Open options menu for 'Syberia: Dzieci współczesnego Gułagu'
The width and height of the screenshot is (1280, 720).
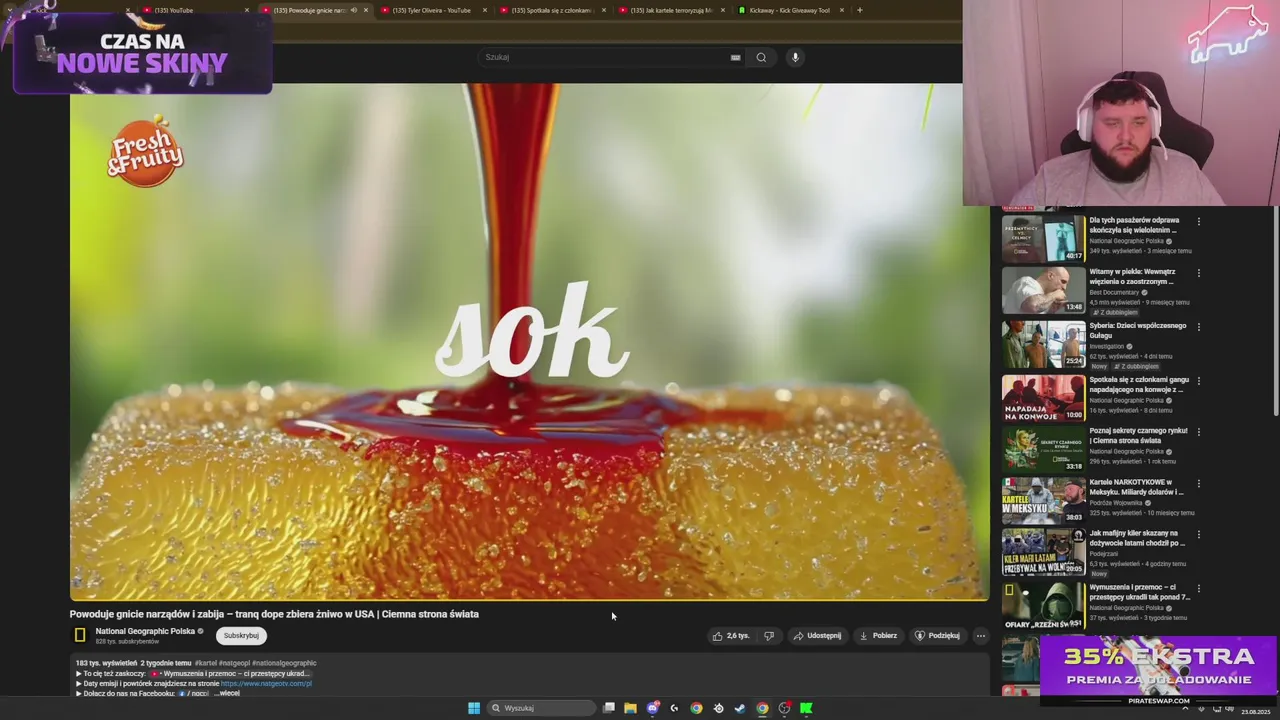[x=1198, y=327]
